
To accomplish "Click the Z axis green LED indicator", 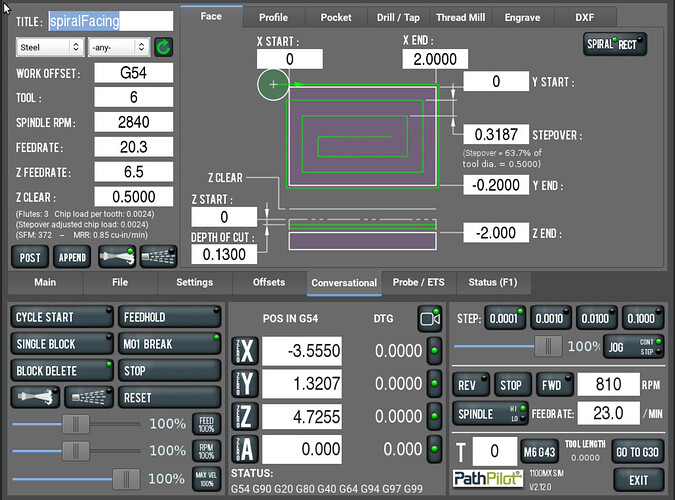I will tap(434, 416).
